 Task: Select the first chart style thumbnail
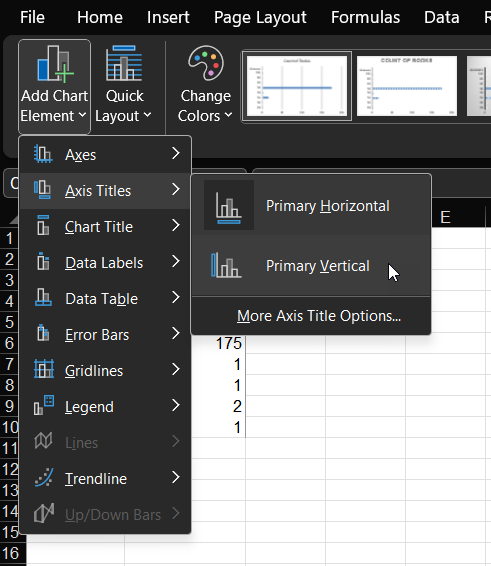click(x=297, y=86)
